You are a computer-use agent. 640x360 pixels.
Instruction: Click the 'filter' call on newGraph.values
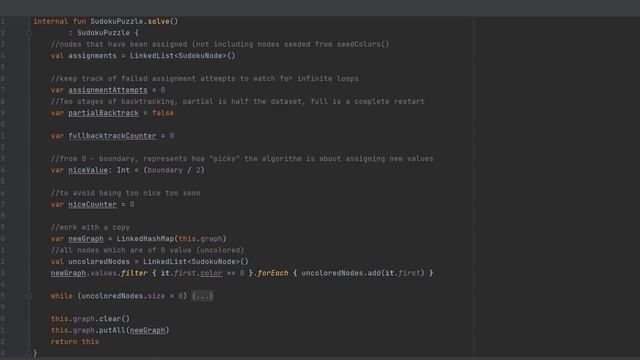click(134, 273)
